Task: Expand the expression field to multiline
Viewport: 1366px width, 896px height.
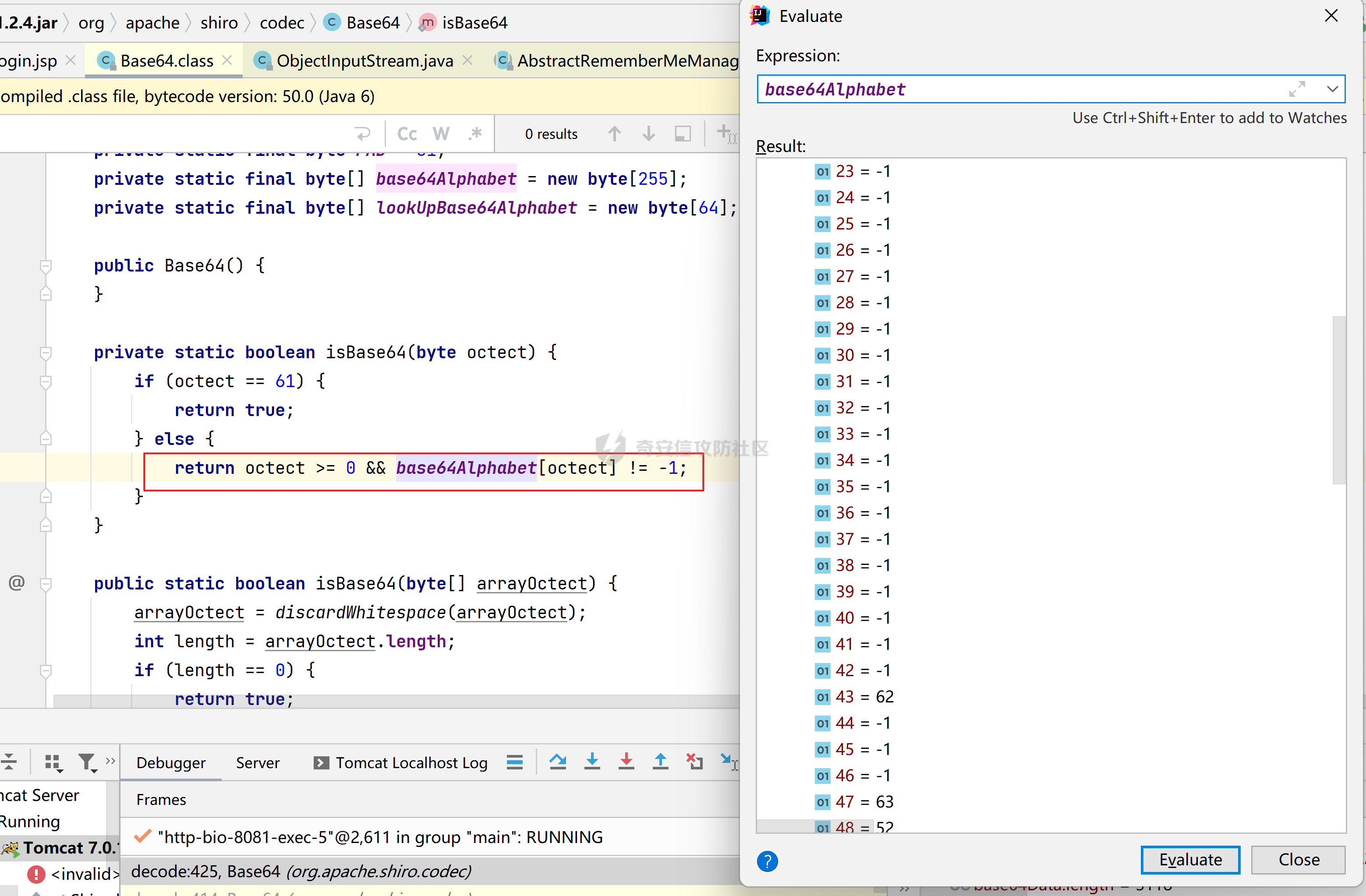Action: [1296, 89]
